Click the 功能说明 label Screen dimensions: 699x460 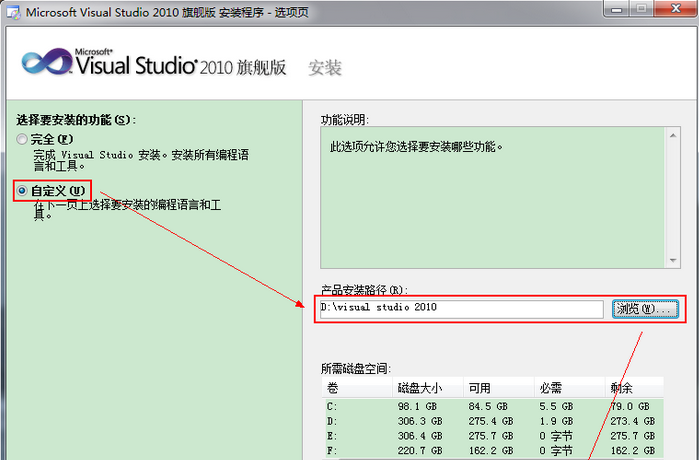(x=345, y=120)
